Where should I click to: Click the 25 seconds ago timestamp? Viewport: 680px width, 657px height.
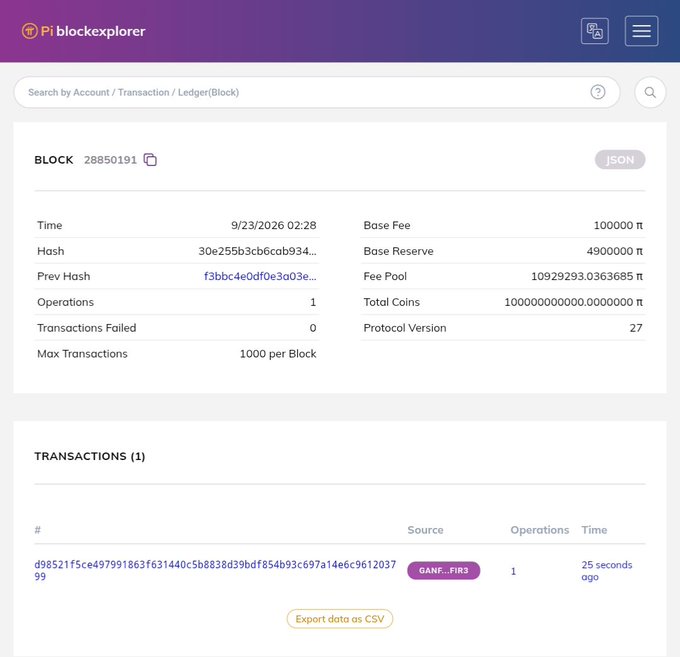[606, 571]
